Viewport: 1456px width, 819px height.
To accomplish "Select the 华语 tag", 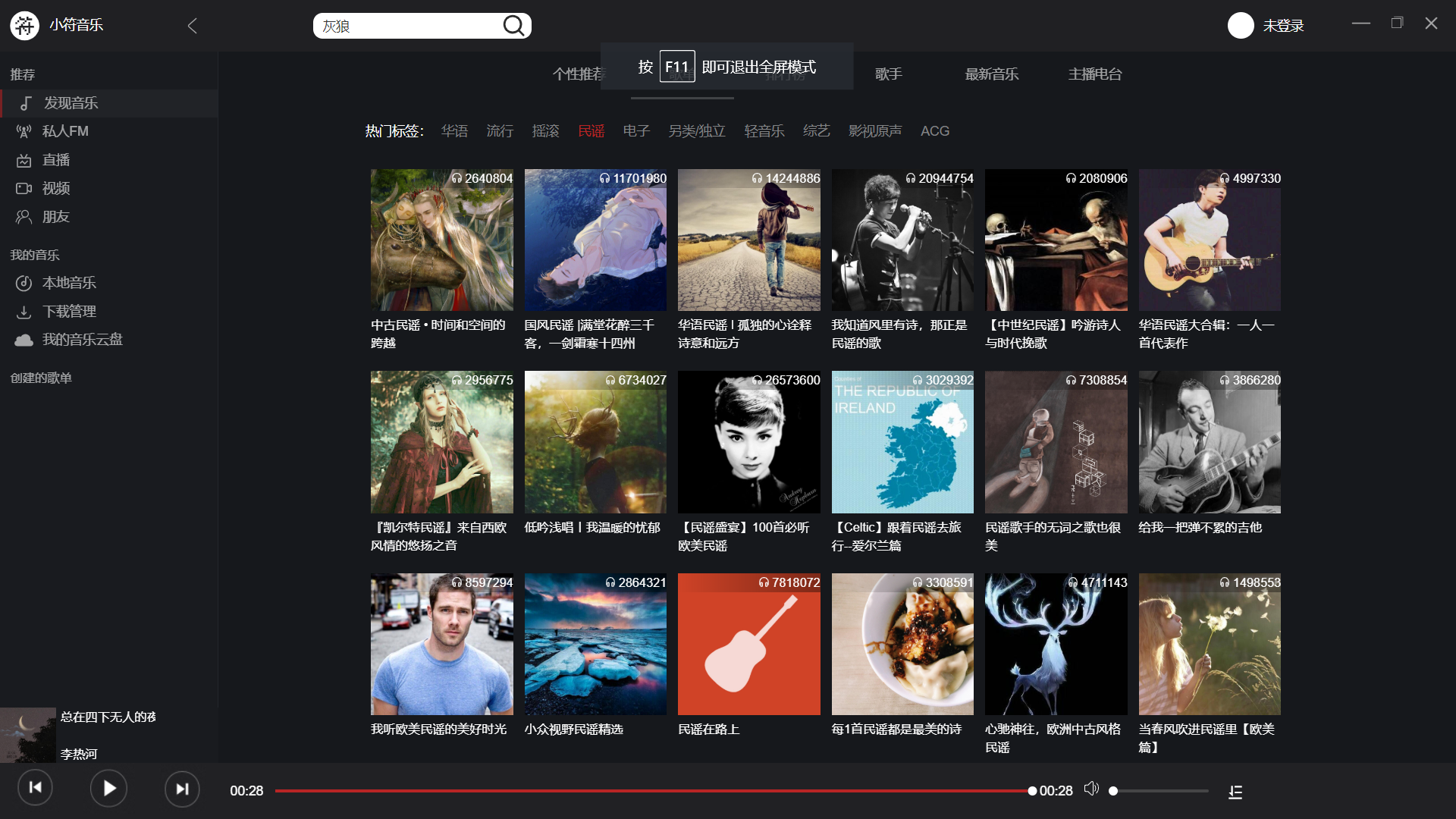I will click(454, 131).
